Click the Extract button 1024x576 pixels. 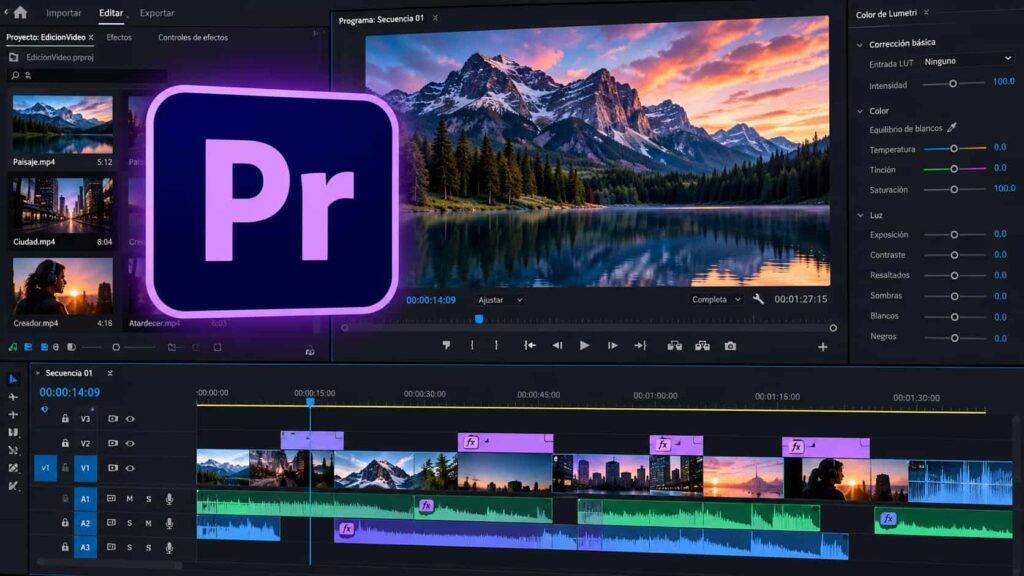(703, 345)
